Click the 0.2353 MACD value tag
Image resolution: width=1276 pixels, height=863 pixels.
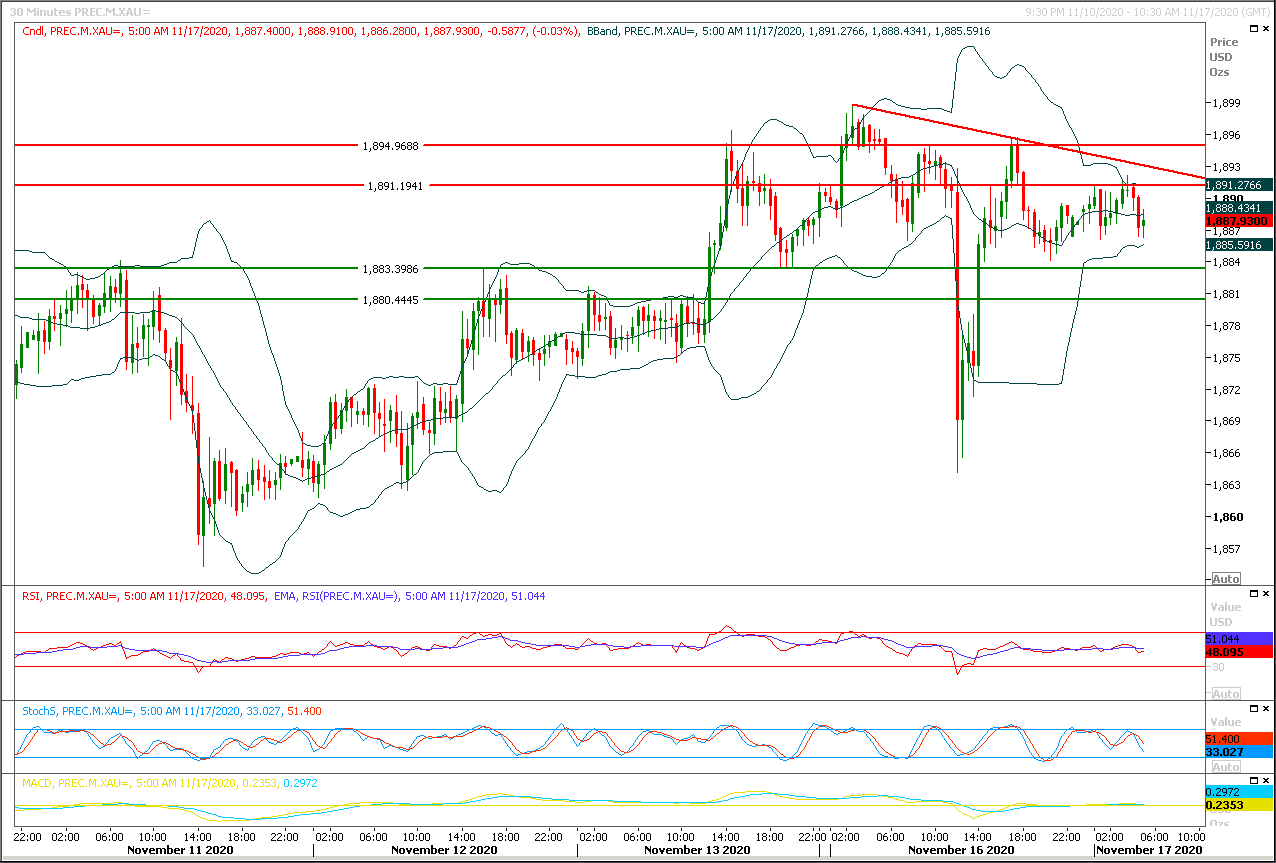(1238, 804)
